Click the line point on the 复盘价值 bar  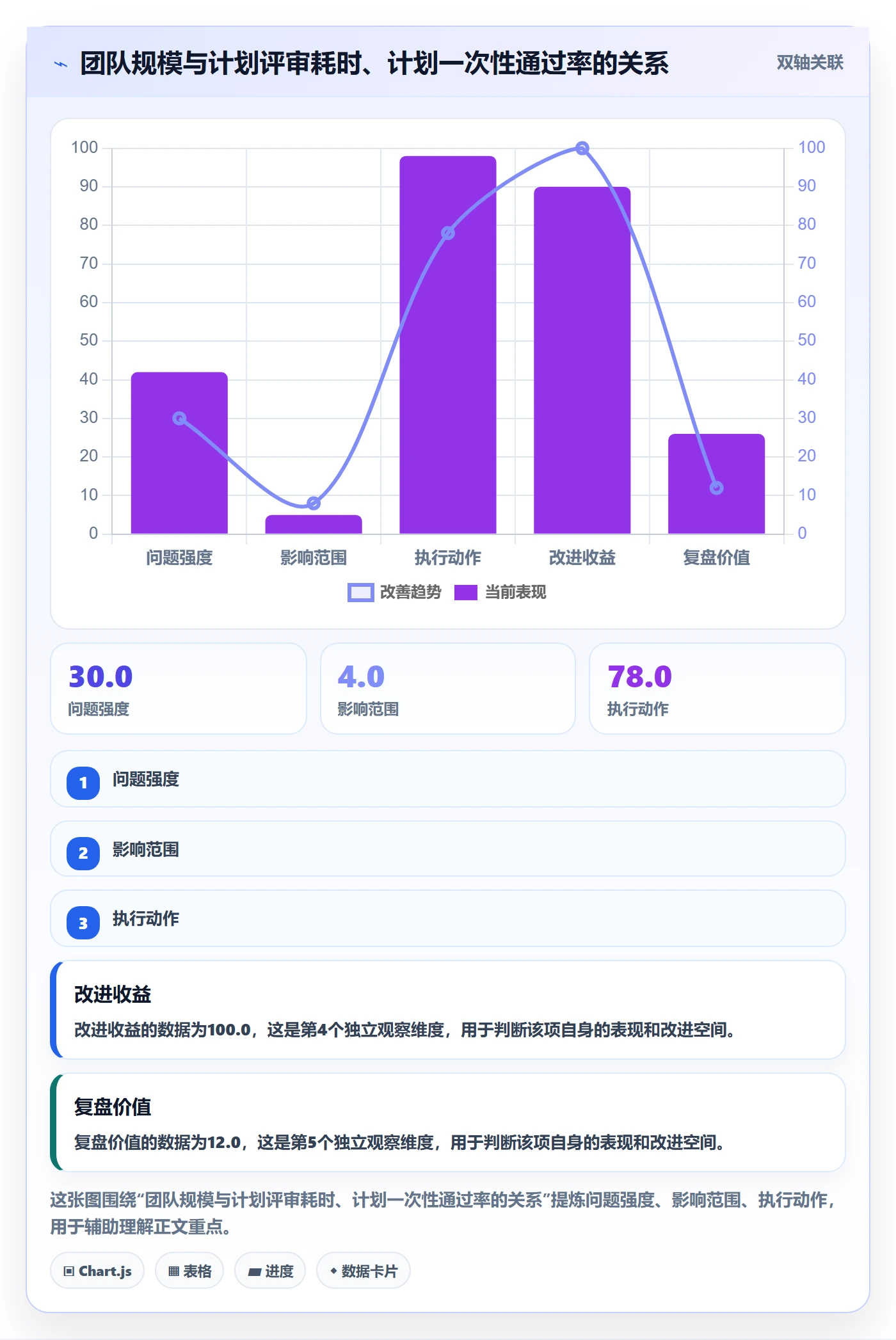point(717,488)
